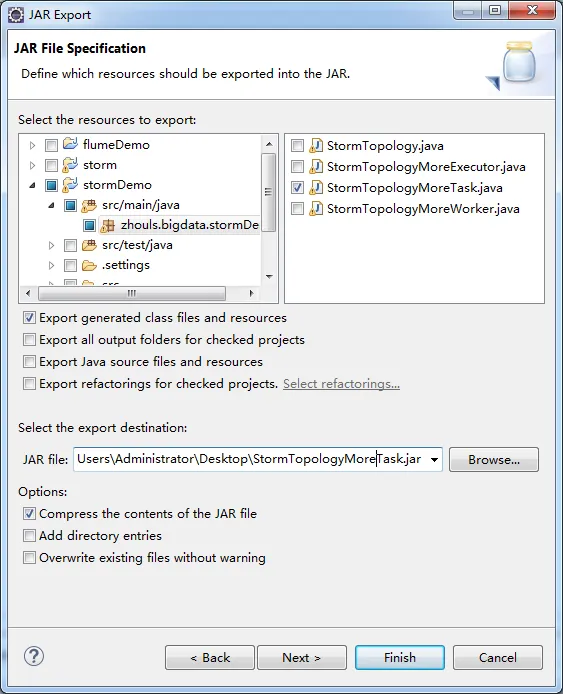Click the .settings folder icon

[x=89, y=265]
